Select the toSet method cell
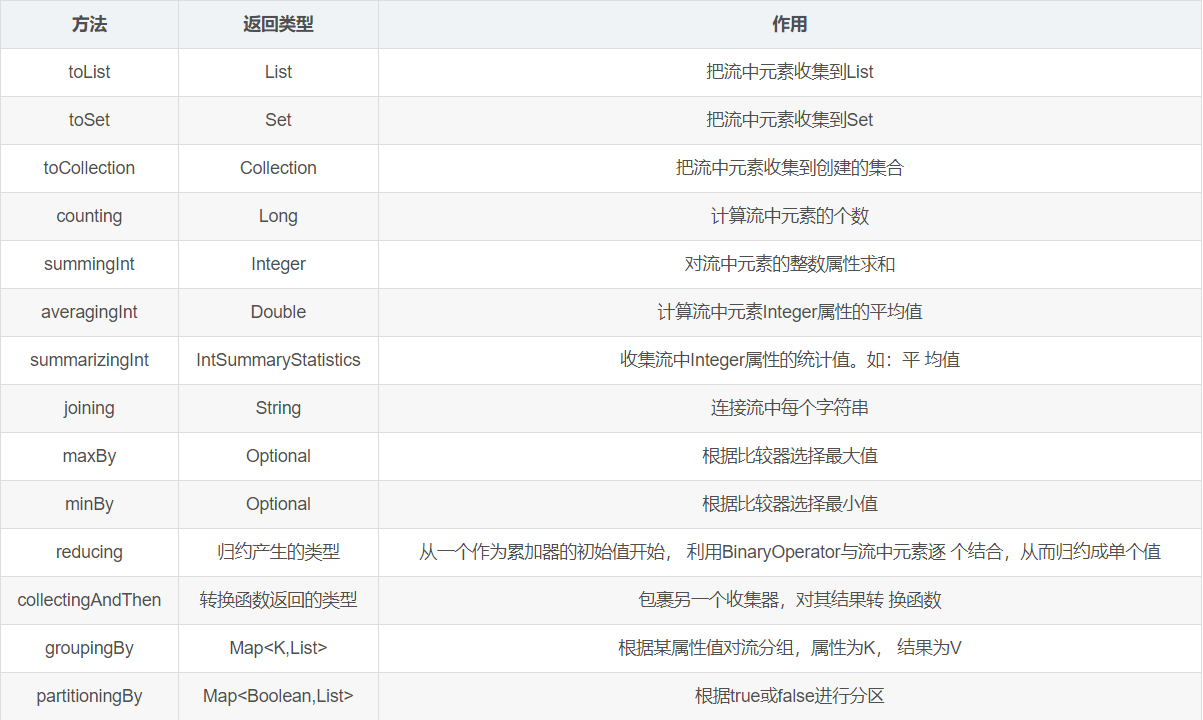1203x720 pixels. 89,120
